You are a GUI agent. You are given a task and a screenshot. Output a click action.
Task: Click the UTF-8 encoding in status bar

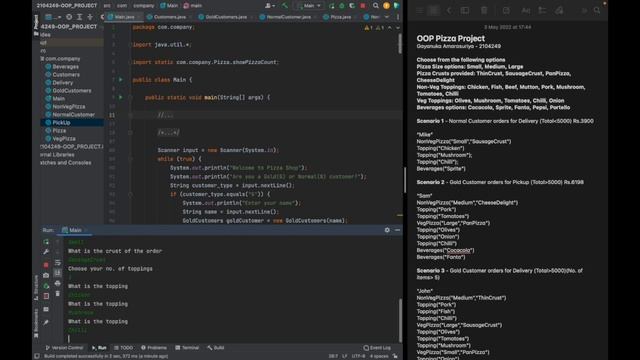coord(358,356)
